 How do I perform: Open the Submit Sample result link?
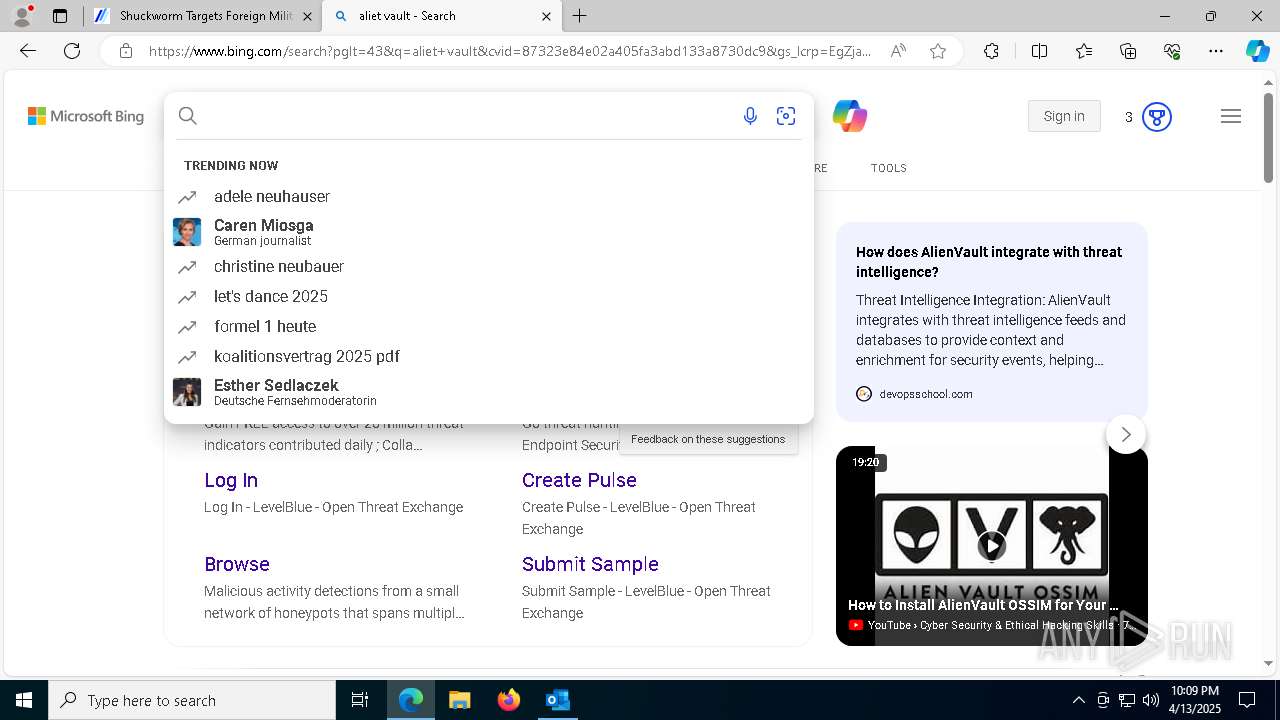pyautogui.click(x=590, y=564)
